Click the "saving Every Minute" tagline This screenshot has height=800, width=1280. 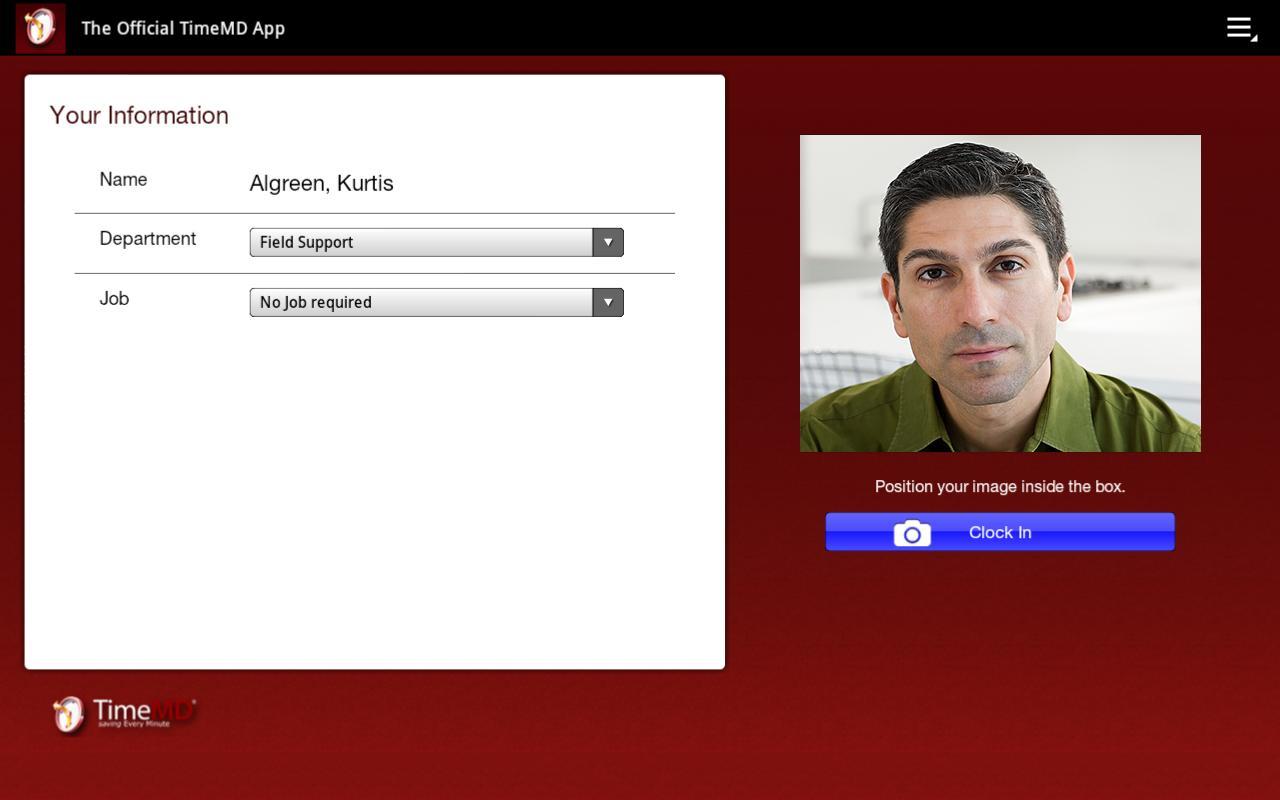[x=133, y=724]
